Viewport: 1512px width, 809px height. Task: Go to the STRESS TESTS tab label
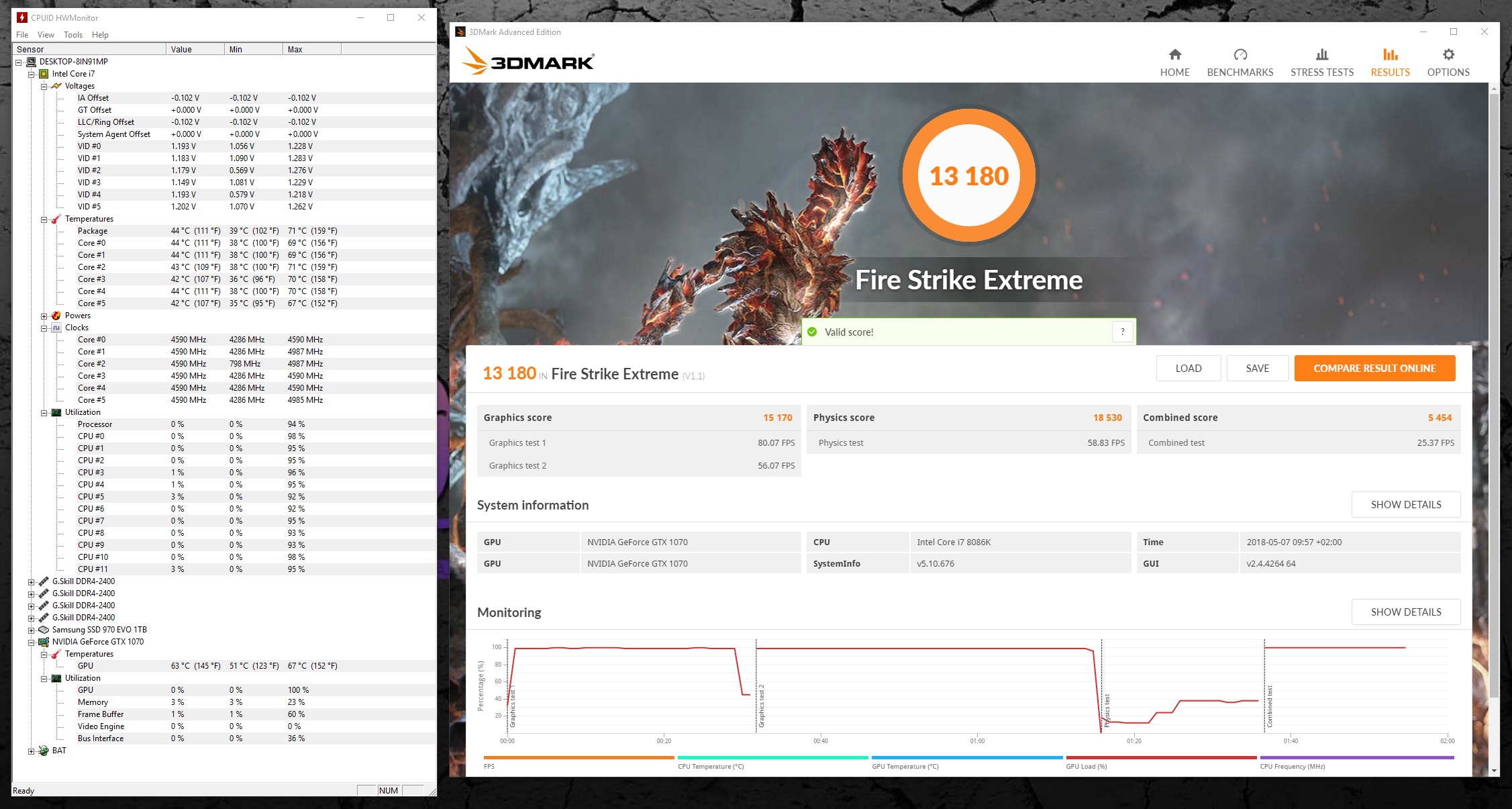(1322, 73)
